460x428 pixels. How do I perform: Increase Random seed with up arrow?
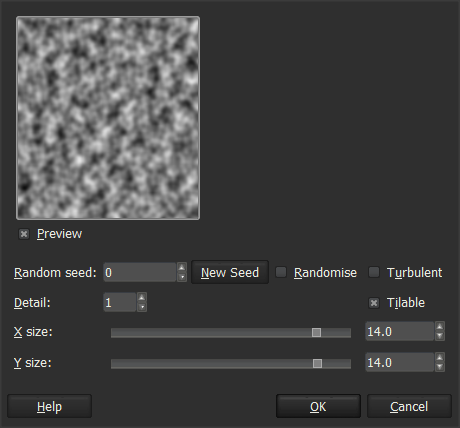[x=182, y=267]
